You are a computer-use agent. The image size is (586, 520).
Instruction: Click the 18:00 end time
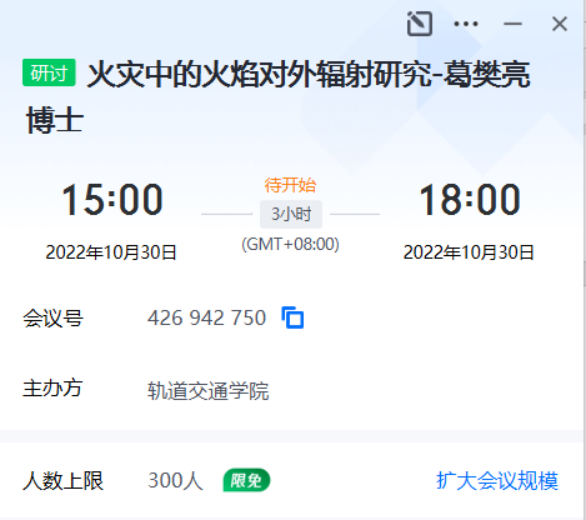(x=469, y=200)
